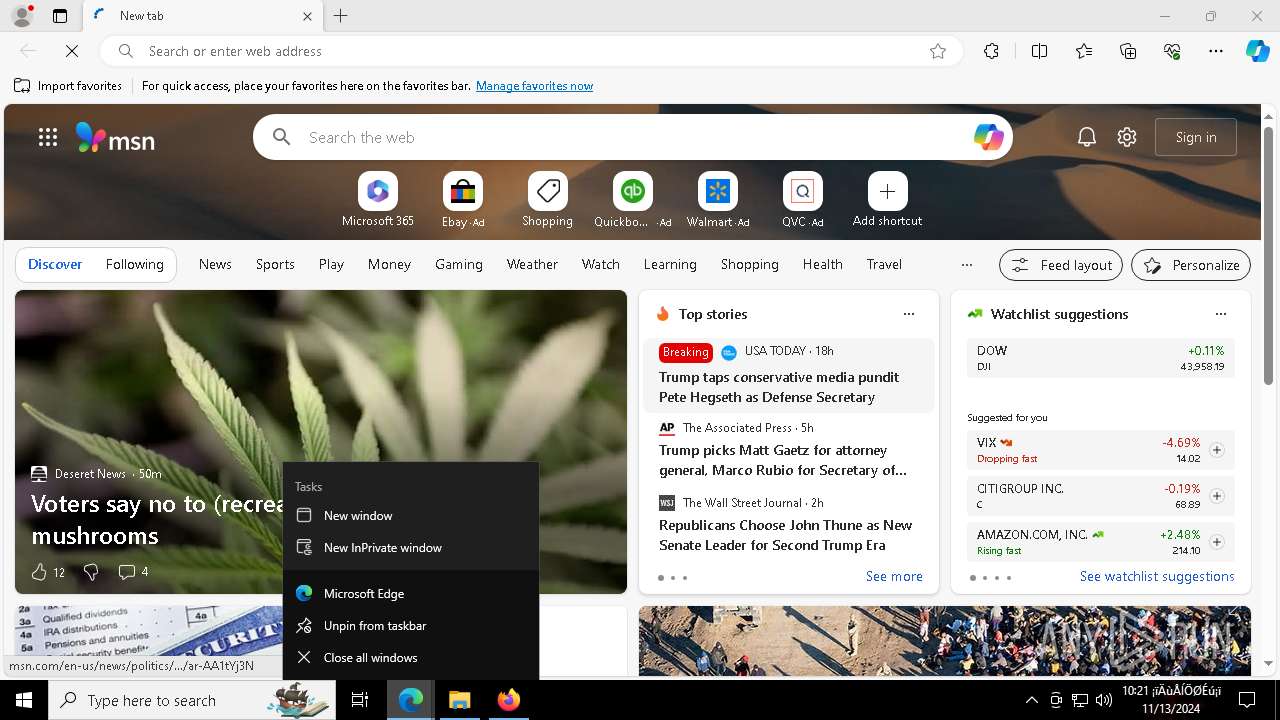
Task: Select the Discover feed tab
Action: pyautogui.click(x=55, y=264)
